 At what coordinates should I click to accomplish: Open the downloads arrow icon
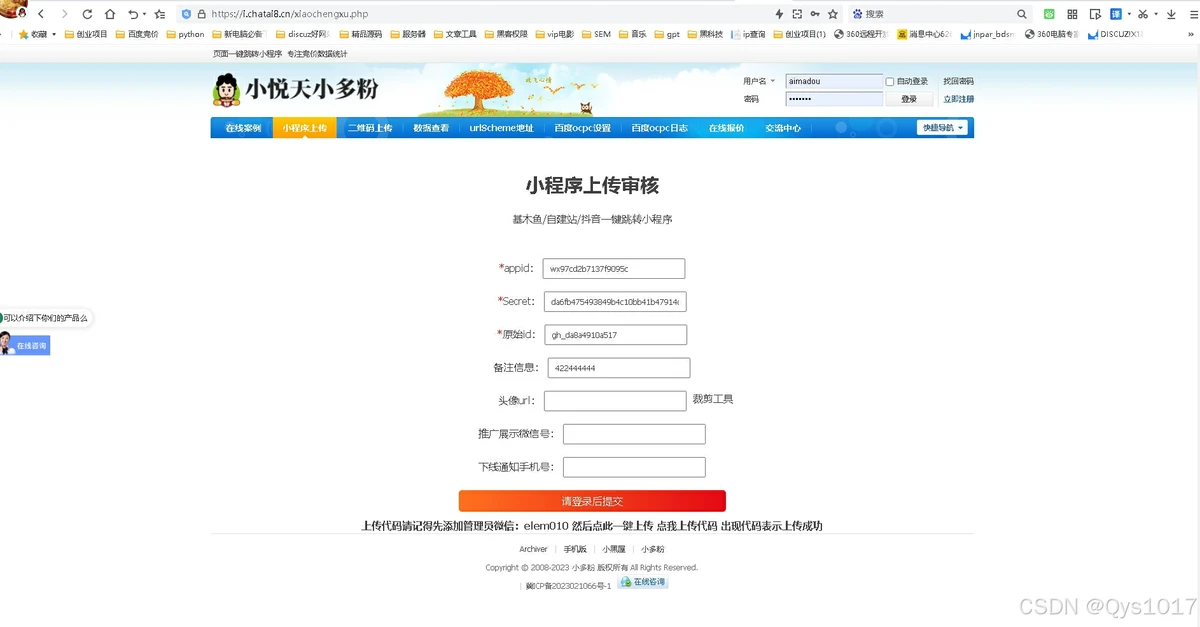pyautogui.click(x=1170, y=14)
